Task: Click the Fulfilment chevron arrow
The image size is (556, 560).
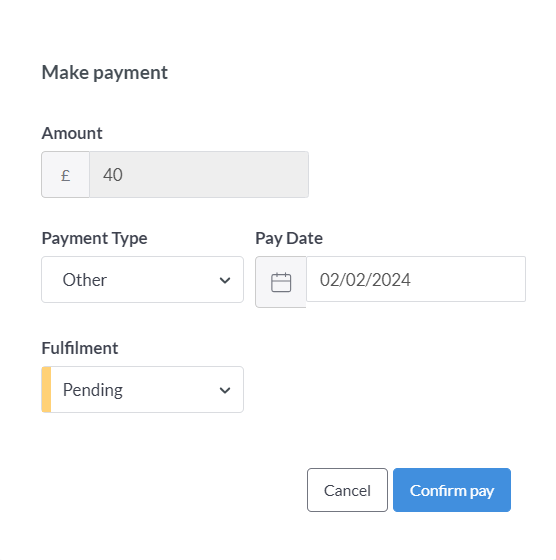Action: click(x=225, y=390)
